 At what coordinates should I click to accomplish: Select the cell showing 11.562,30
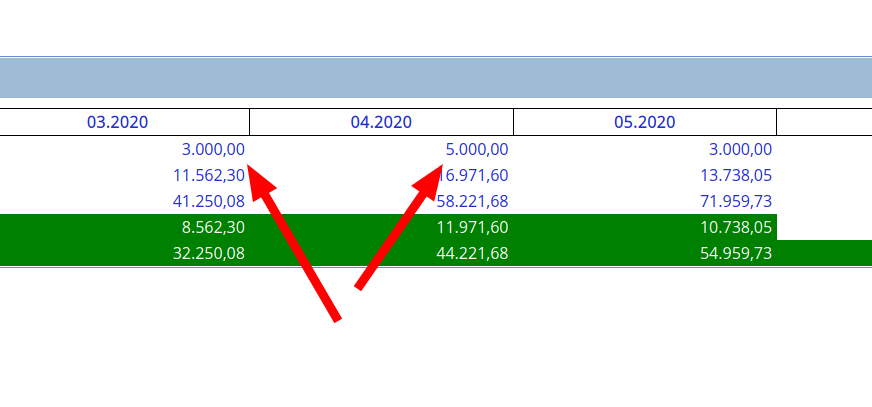pyautogui.click(x=209, y=176)
